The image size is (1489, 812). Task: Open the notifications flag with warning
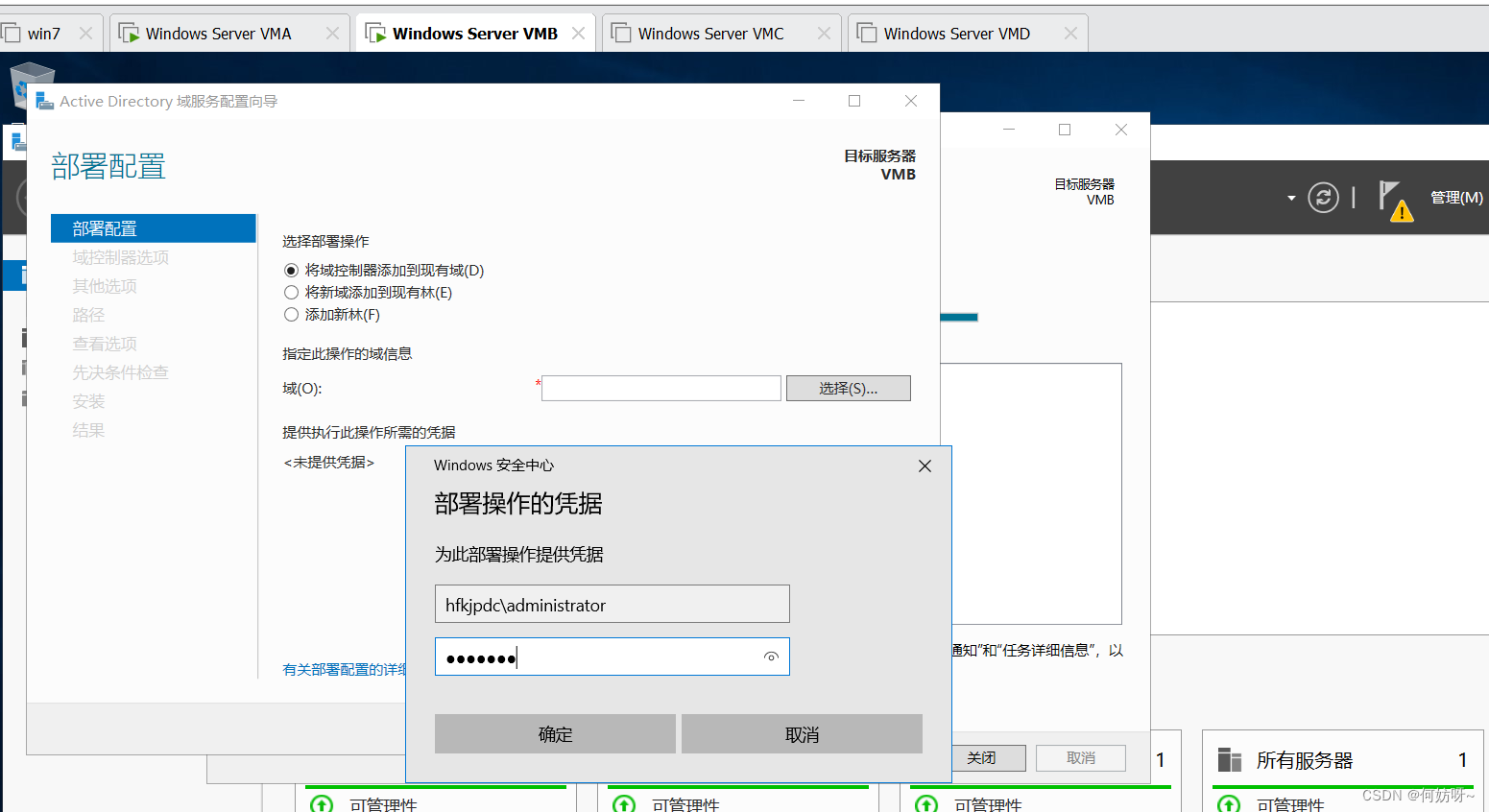coord(1395,200)
